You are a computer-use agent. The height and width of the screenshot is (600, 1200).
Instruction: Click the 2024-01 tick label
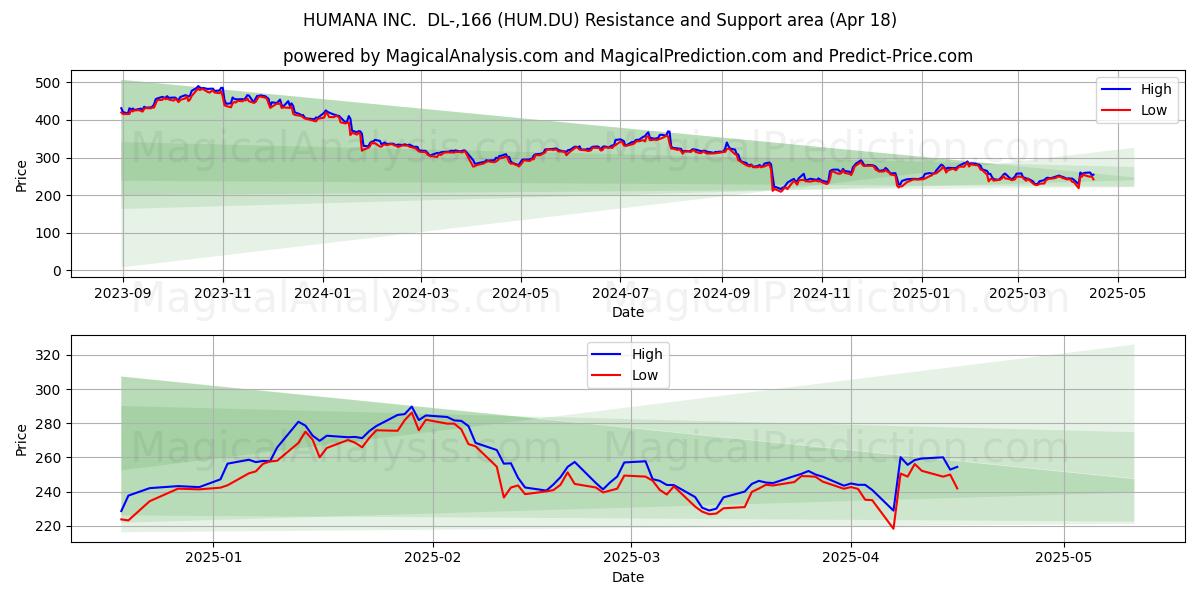click(x=322, y=294)
